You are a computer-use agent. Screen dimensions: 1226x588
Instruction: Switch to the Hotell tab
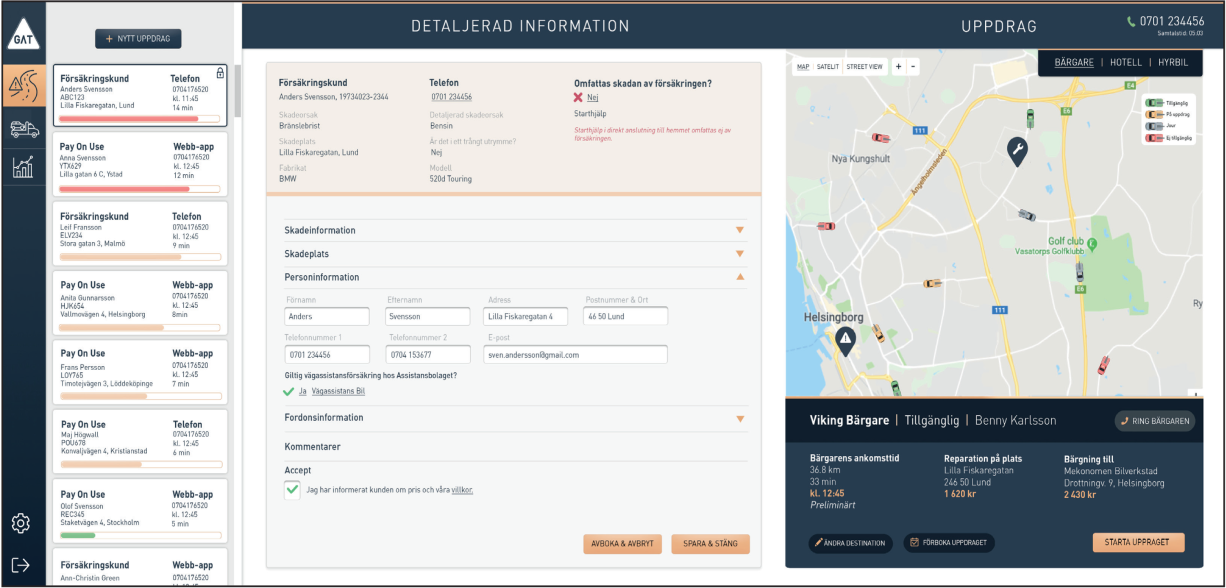pyautogui.click(x=1126, y=62)
